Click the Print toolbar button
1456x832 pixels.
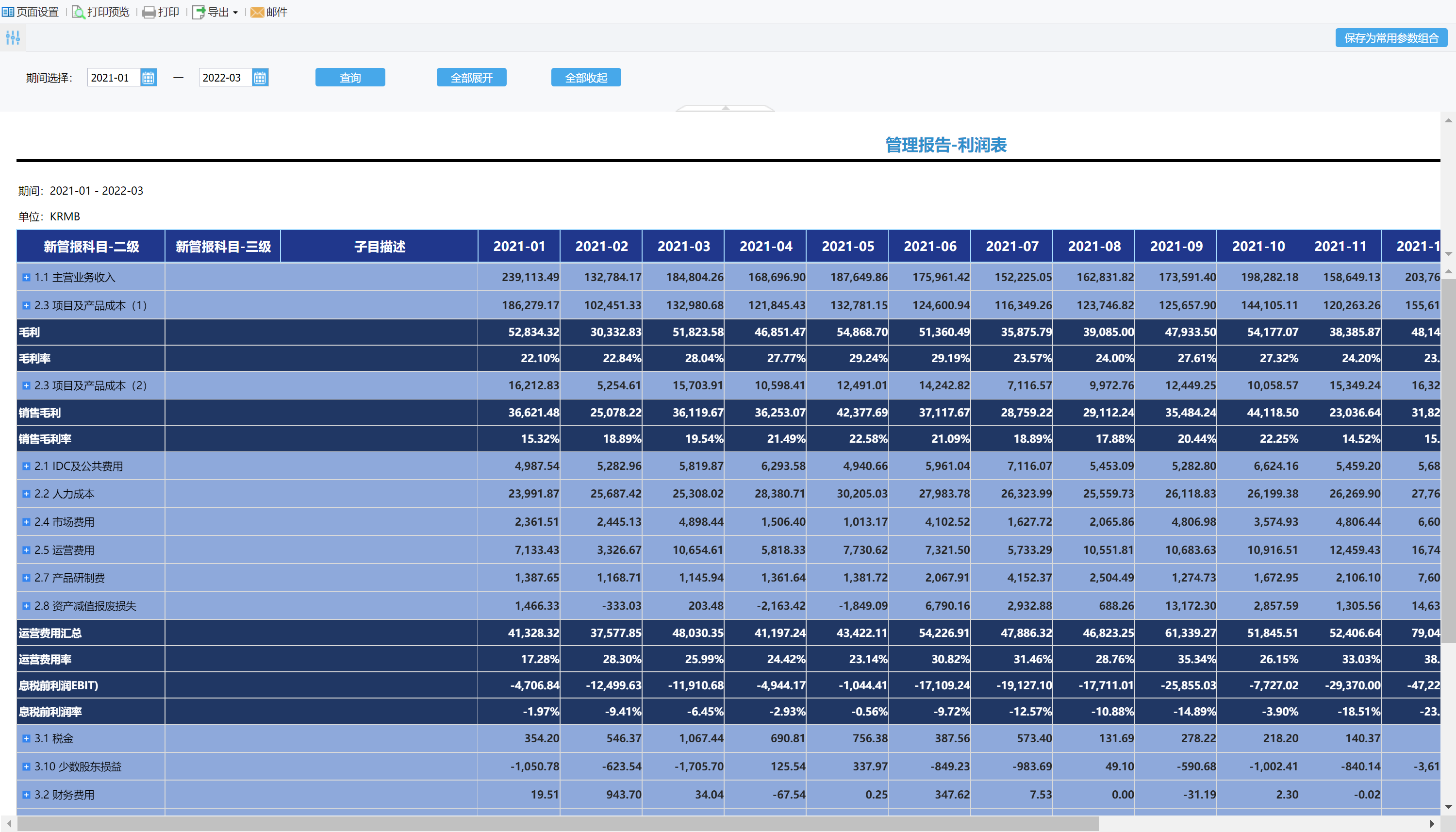(161, 12)
